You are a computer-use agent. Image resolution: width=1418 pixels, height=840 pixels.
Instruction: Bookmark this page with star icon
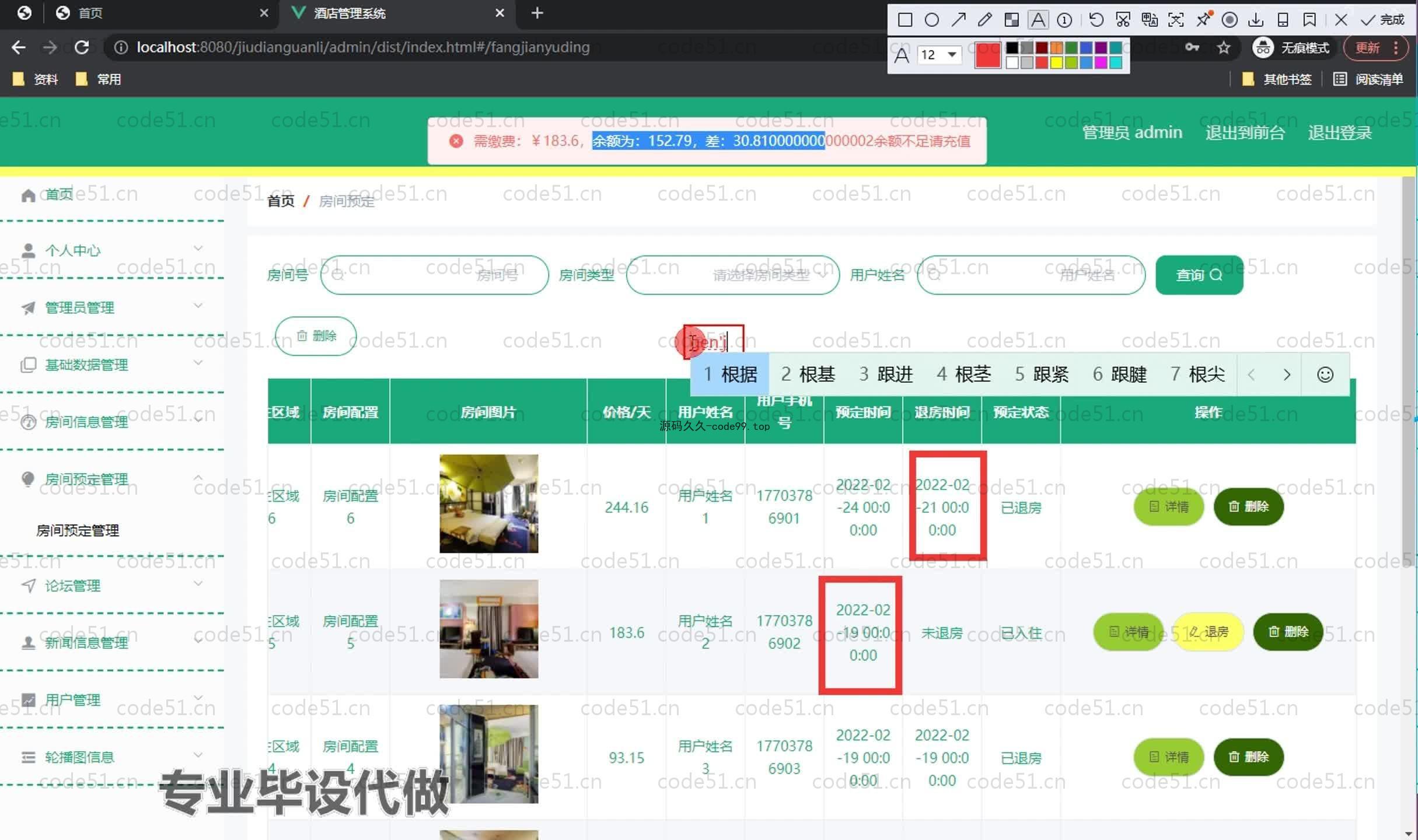[1224, 47]
